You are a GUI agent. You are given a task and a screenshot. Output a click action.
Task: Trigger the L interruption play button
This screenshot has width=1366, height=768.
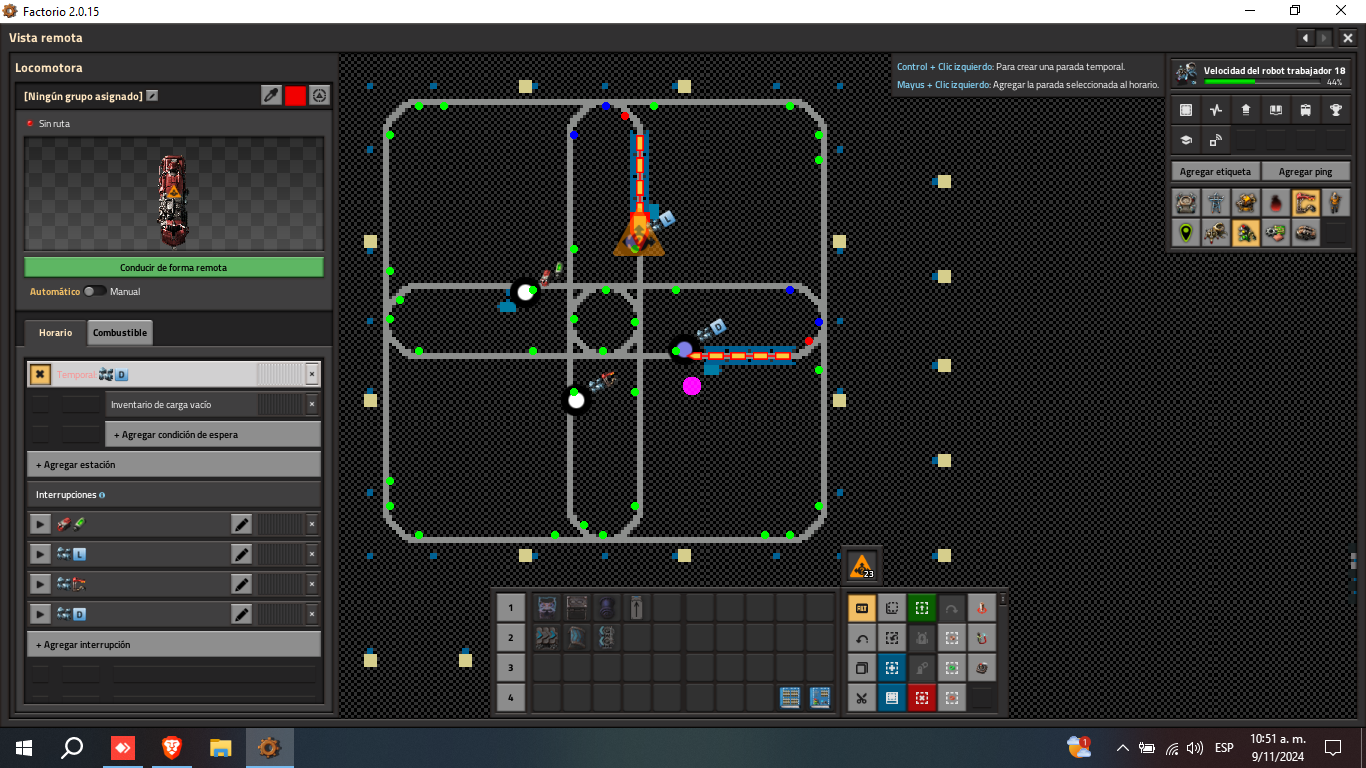tap(40, 554)
